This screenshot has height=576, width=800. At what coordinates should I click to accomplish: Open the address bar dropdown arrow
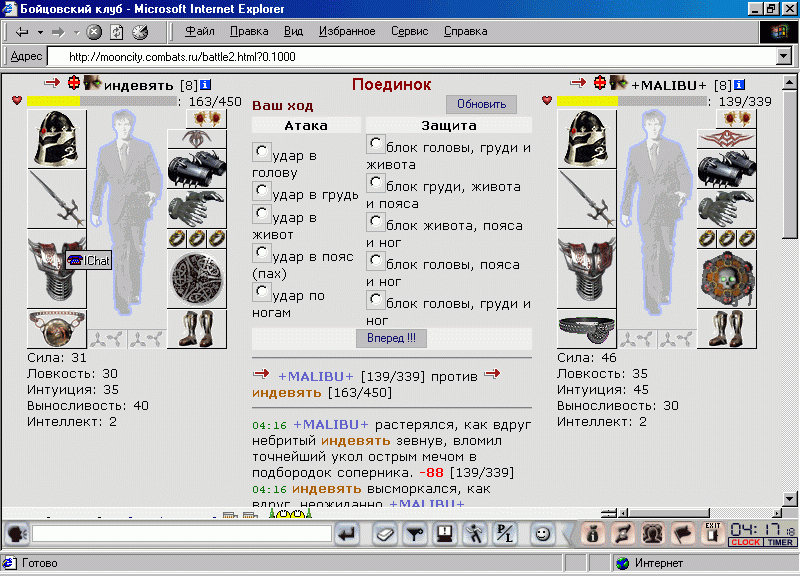tap(784, 56)
